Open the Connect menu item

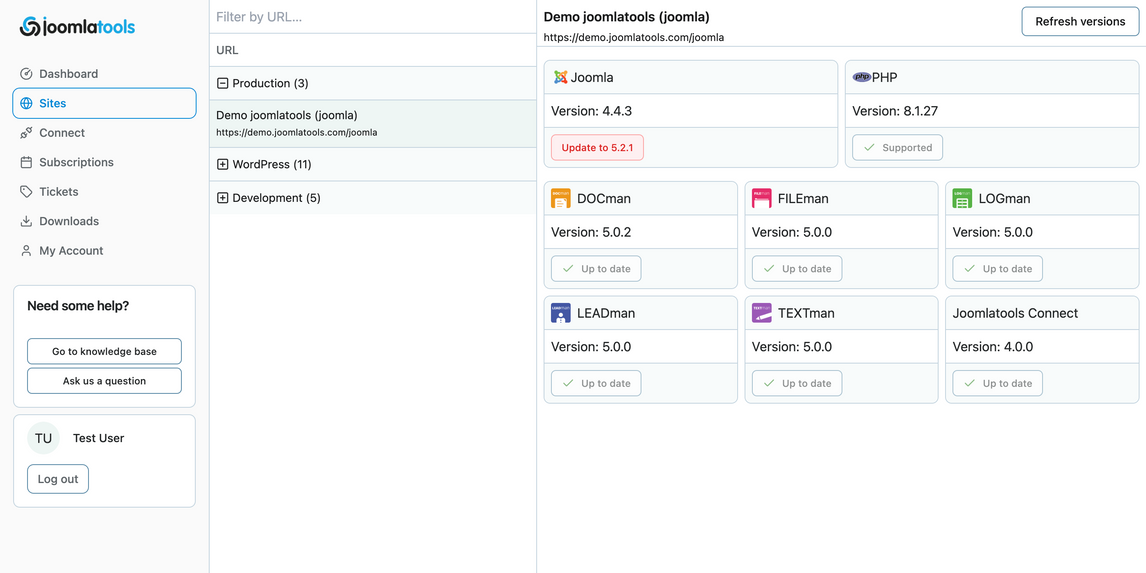tap(105, 133)
